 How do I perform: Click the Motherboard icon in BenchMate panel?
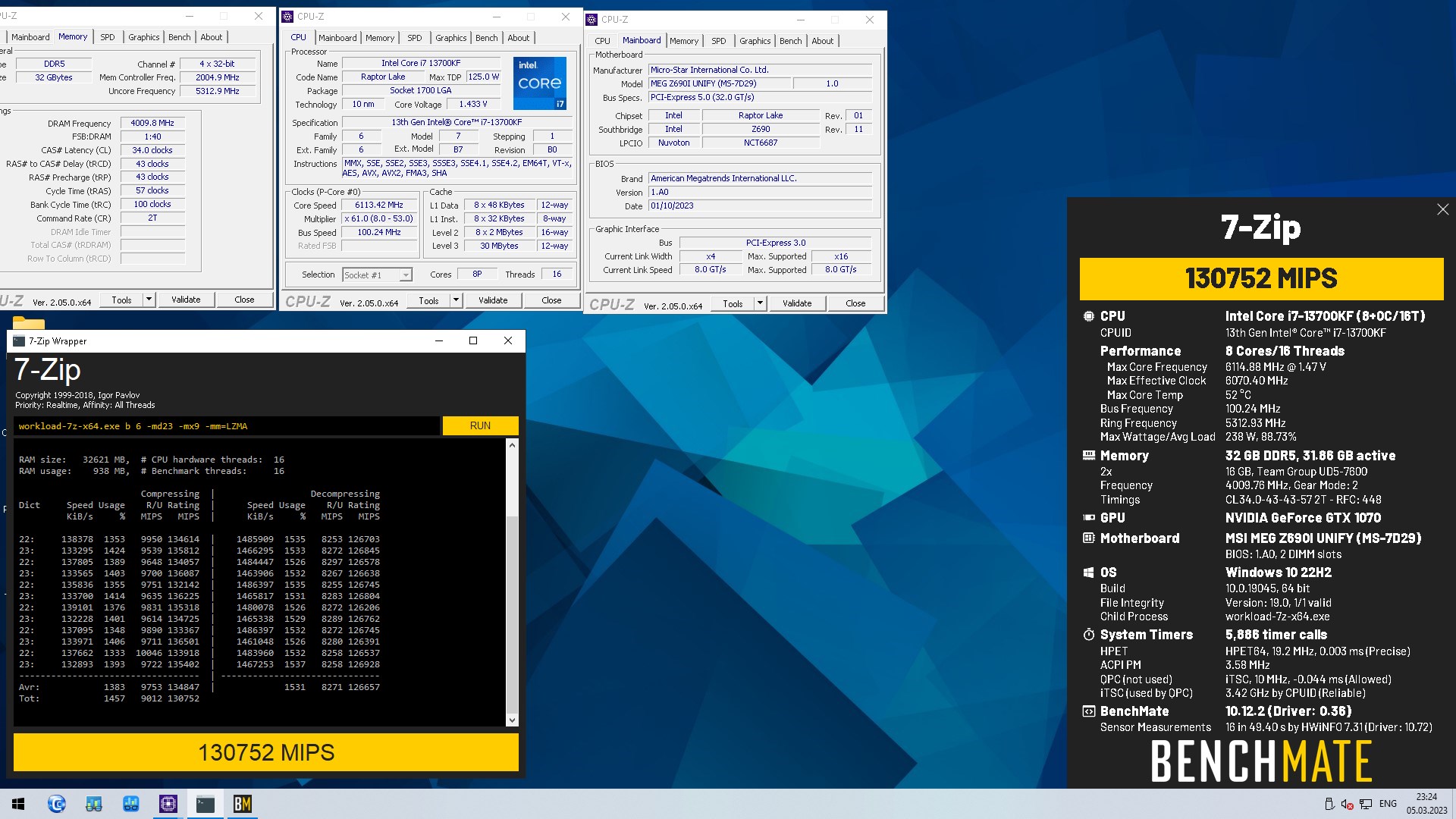point(1088,538)
